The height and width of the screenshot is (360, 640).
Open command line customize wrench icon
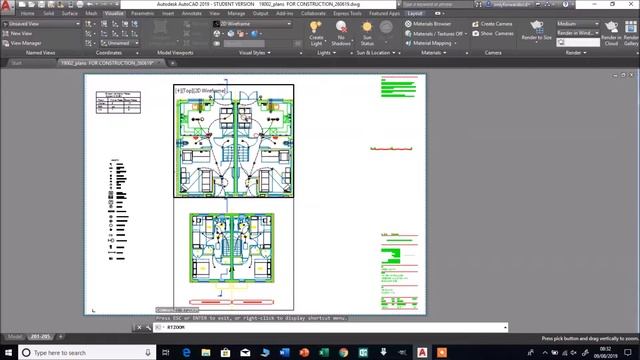pos(148,327)
